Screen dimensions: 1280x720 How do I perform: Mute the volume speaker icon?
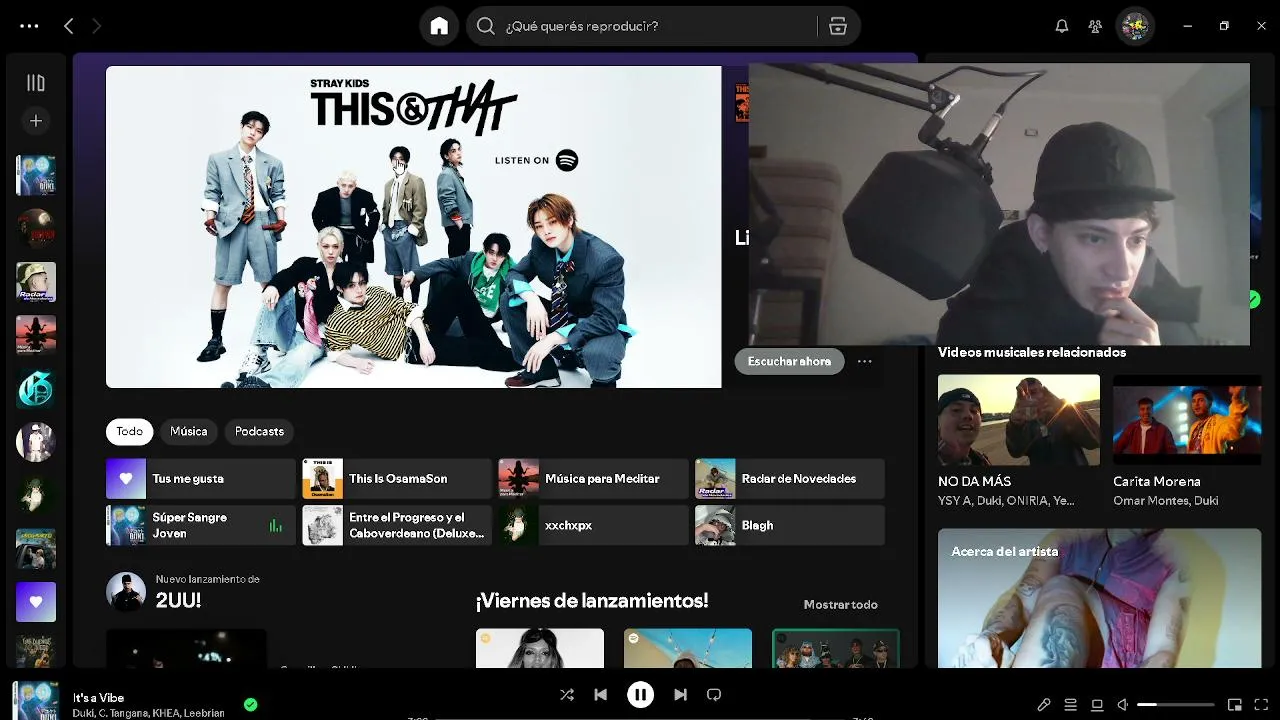(1123, 705)
